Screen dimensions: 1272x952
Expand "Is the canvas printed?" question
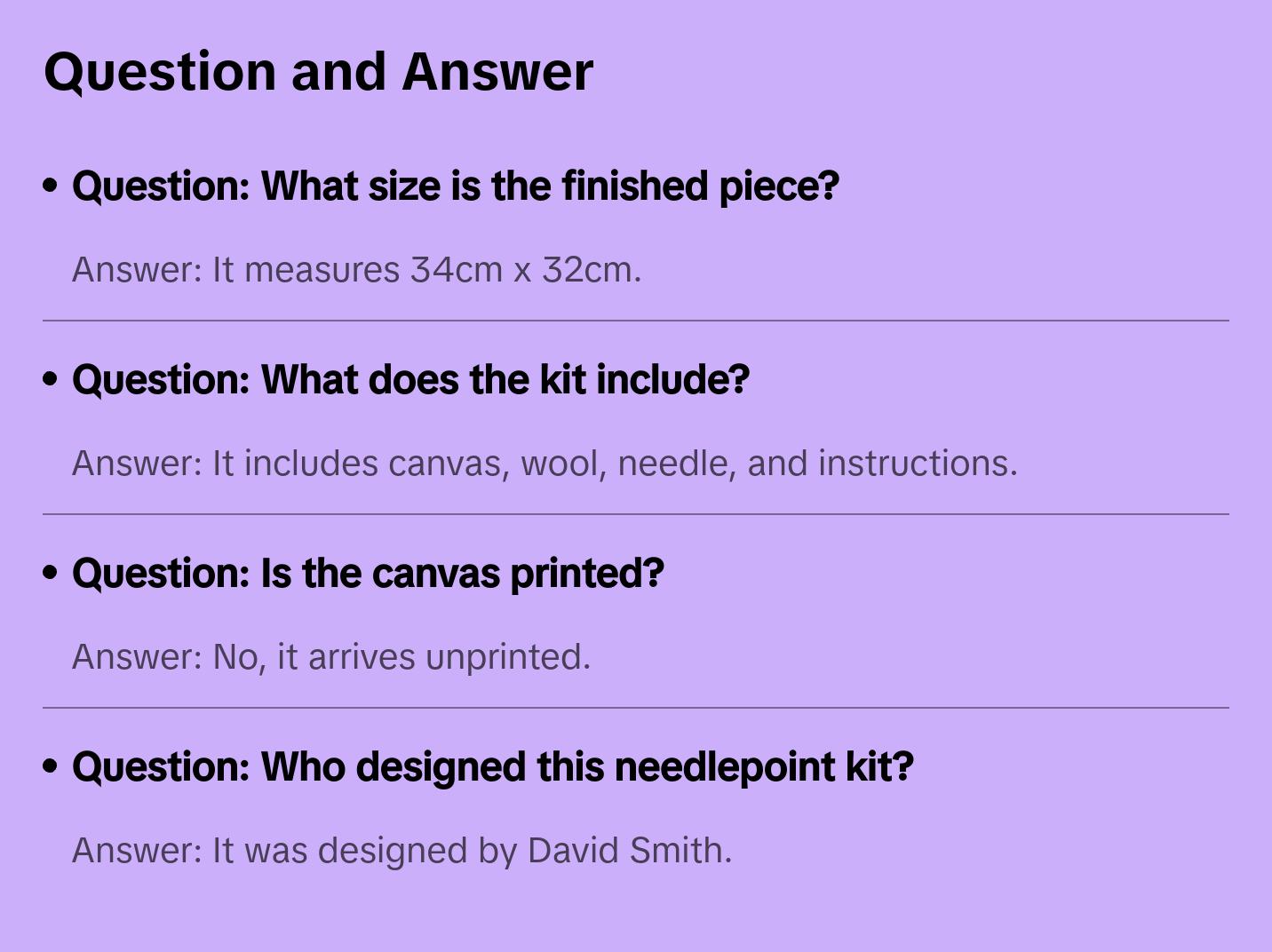coord(368,573)
